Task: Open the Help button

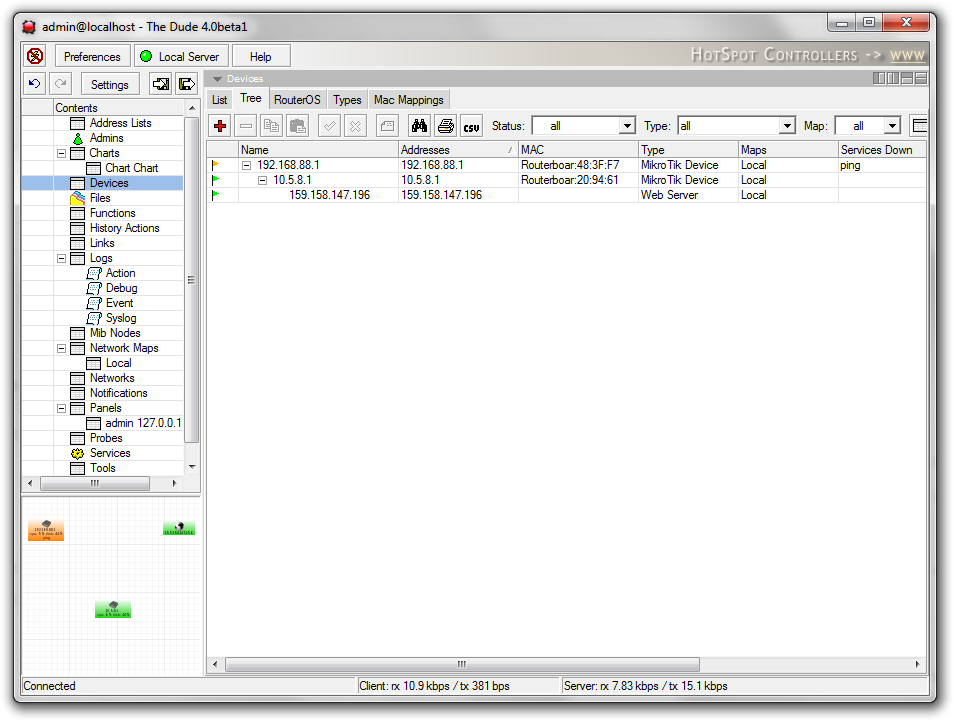Action: 260,57
